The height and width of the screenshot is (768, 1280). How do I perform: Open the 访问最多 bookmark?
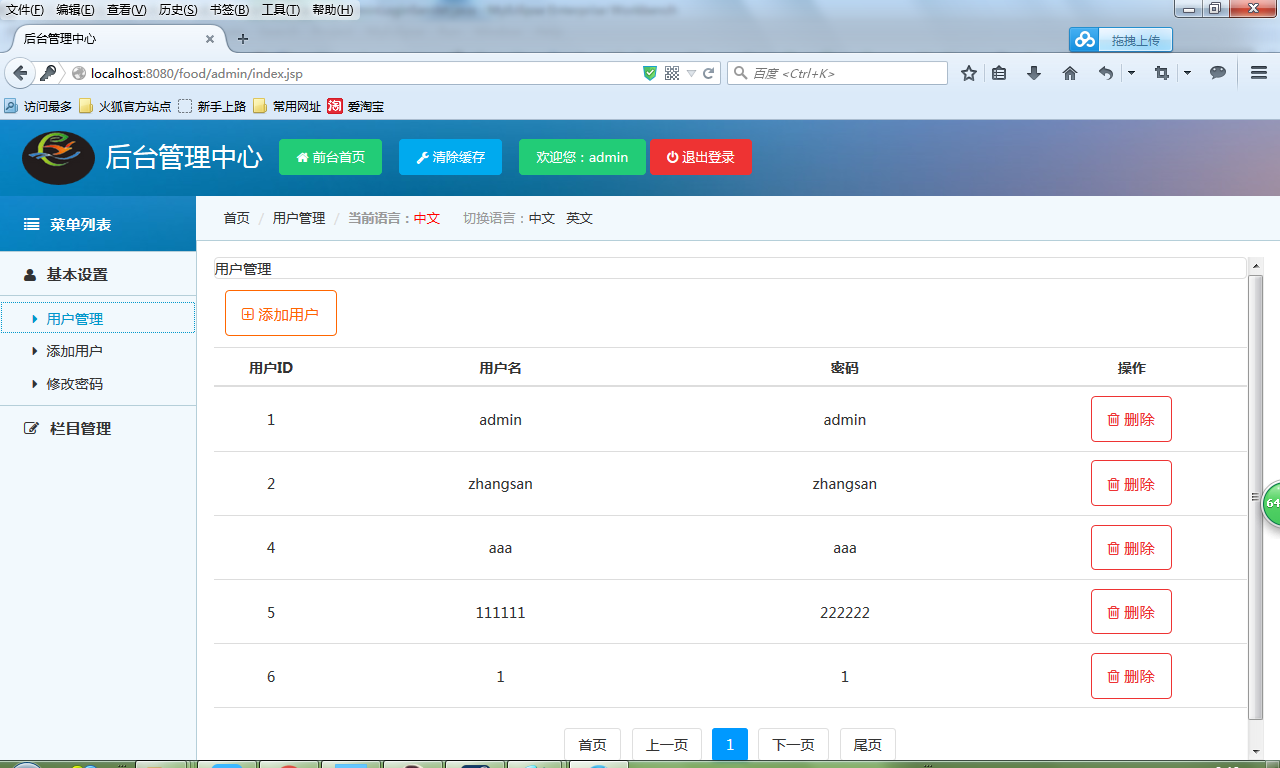39,106
